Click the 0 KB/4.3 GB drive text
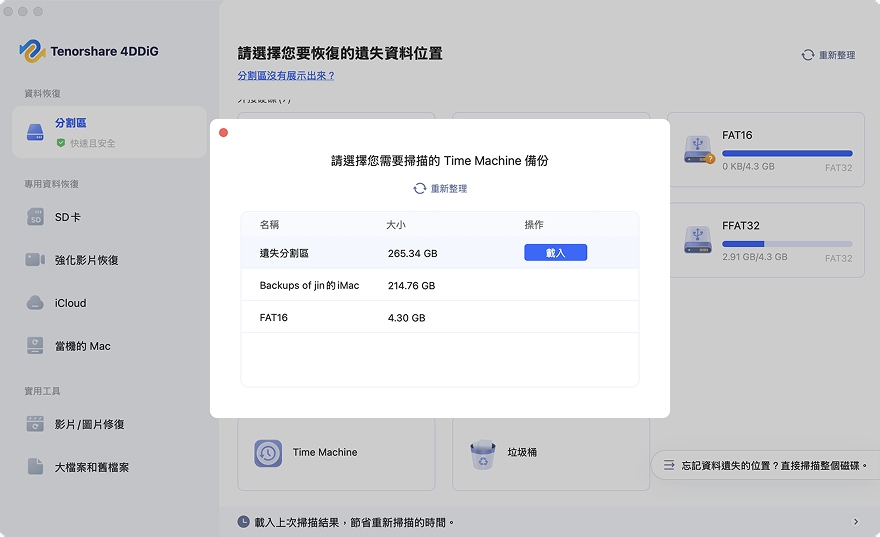880x537 pixels. point(748,166)
